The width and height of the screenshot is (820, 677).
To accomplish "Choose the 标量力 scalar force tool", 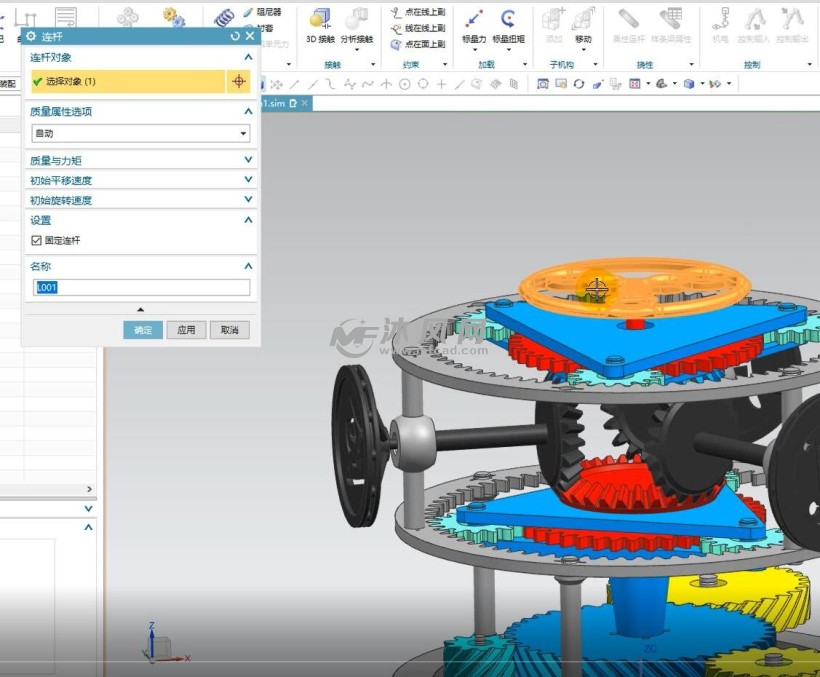I will (474, 25).
